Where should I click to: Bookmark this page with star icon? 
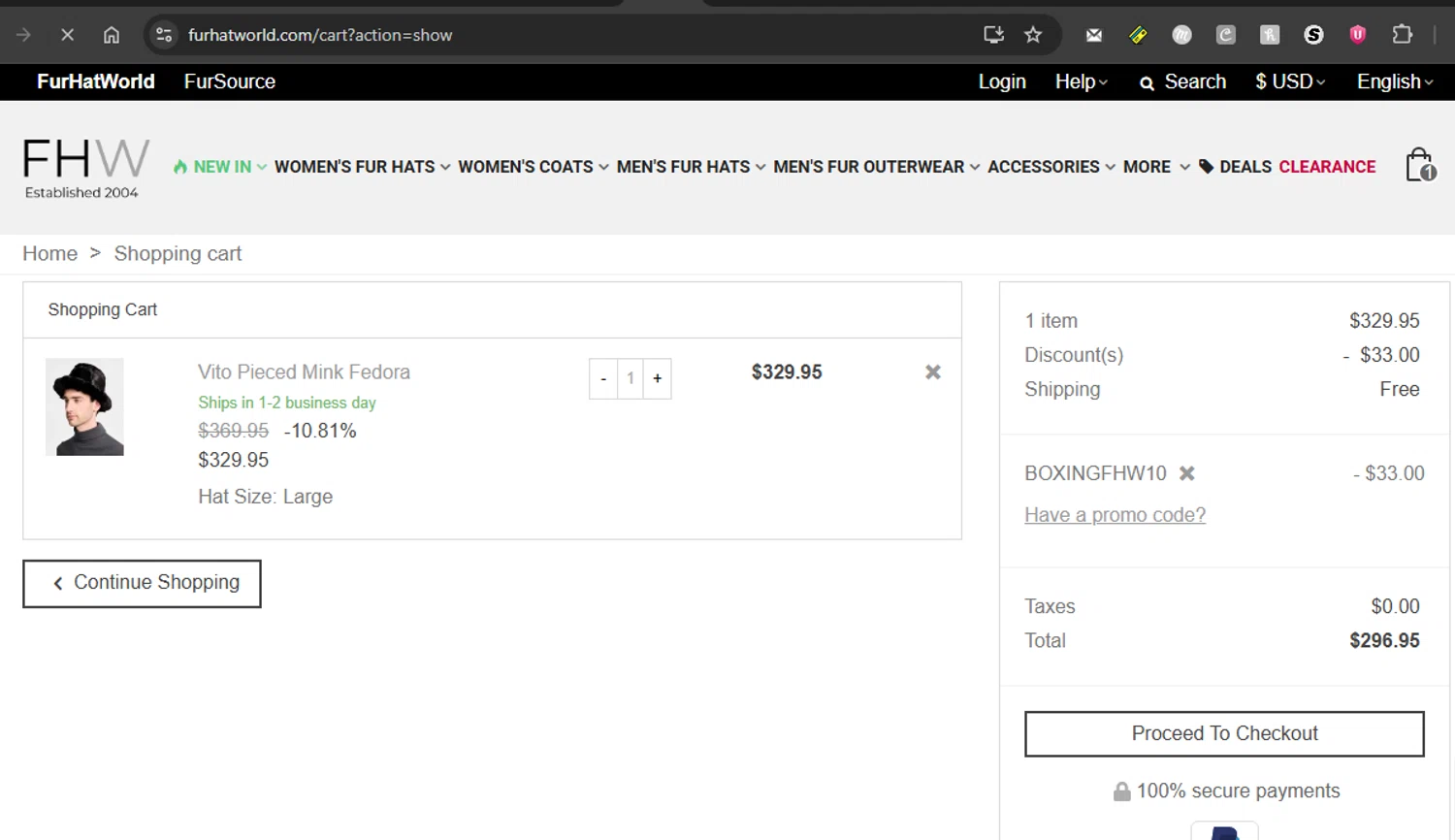tap(1033, 35)
